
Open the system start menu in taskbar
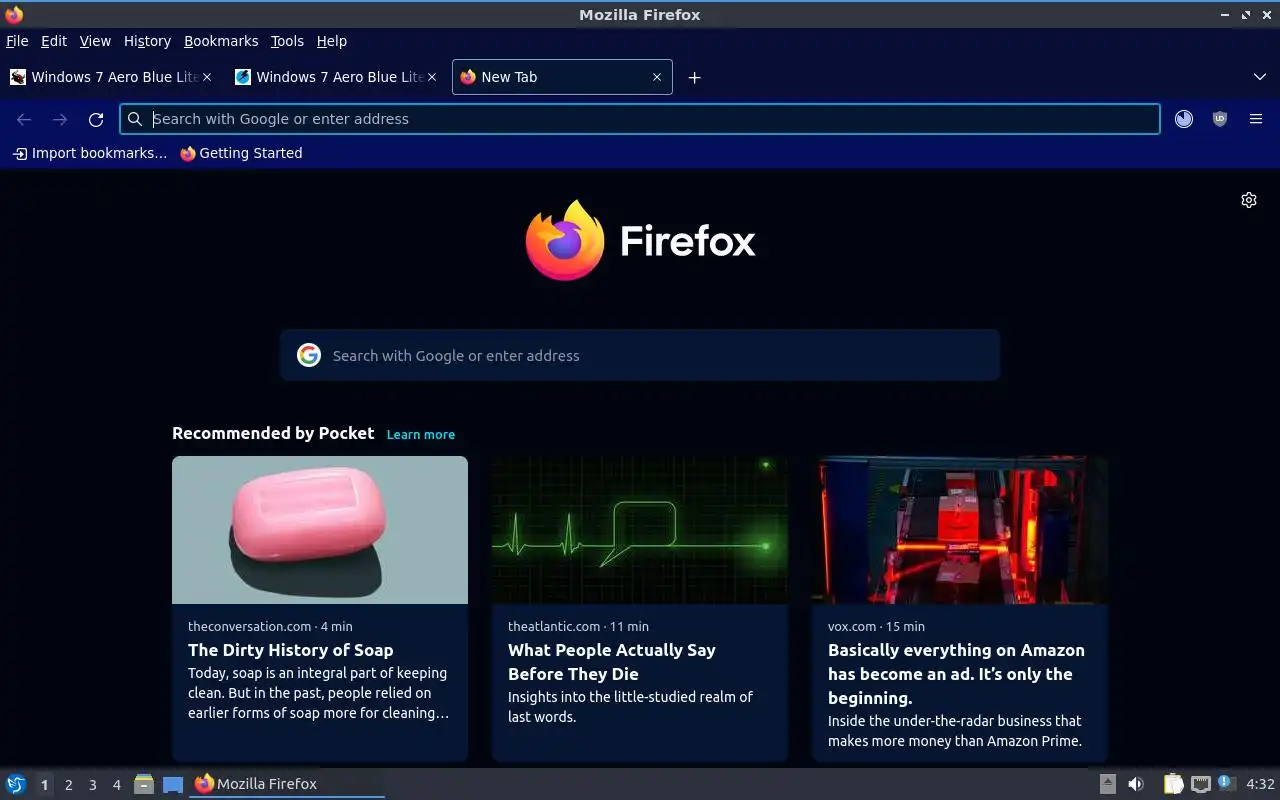point(15,784)
